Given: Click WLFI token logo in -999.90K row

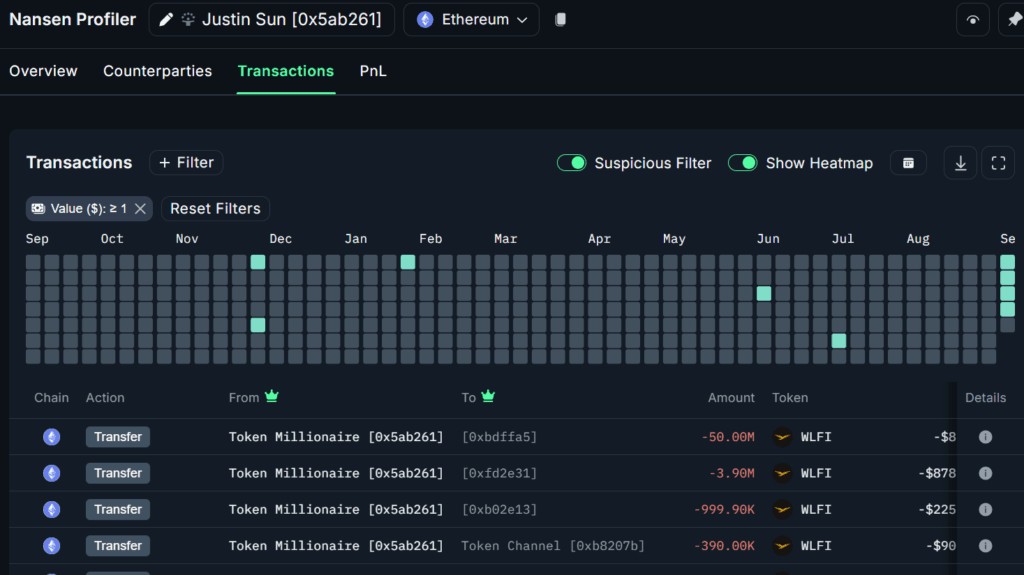Looking at the screenshot, I should click(782, 509).
